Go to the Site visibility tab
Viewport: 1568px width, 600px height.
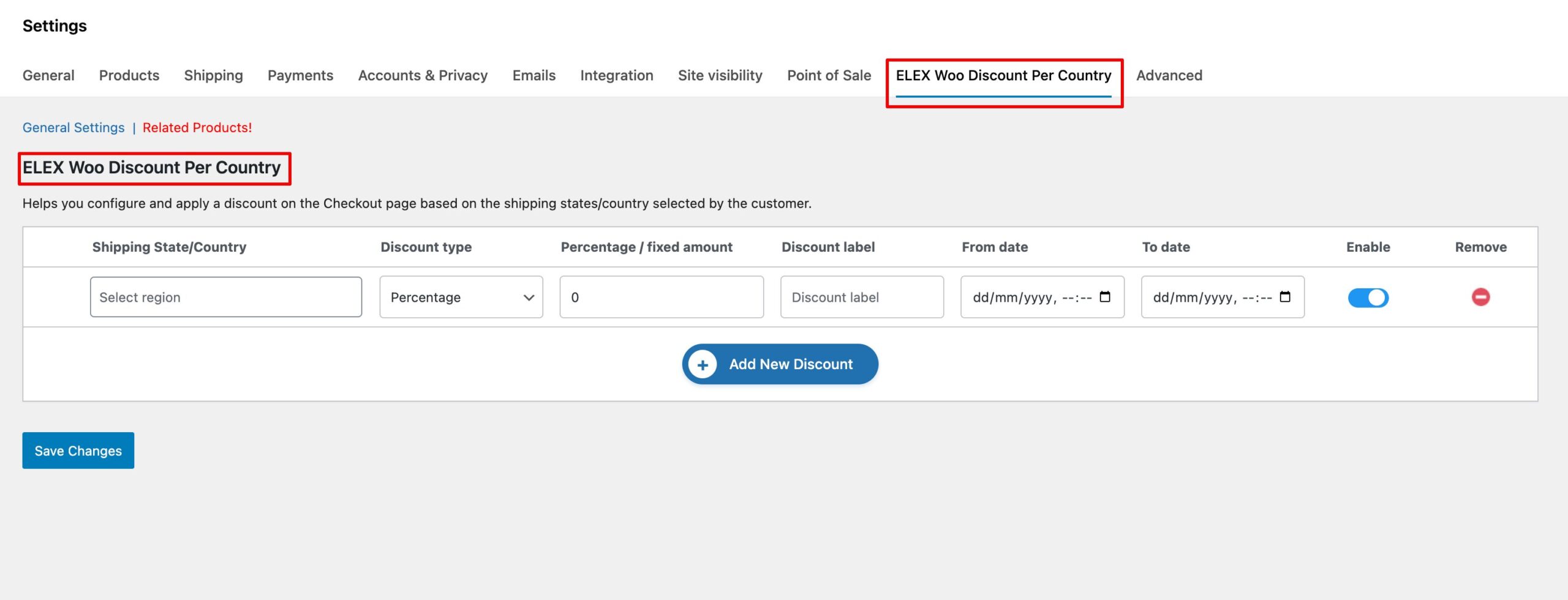coord(720,75)
